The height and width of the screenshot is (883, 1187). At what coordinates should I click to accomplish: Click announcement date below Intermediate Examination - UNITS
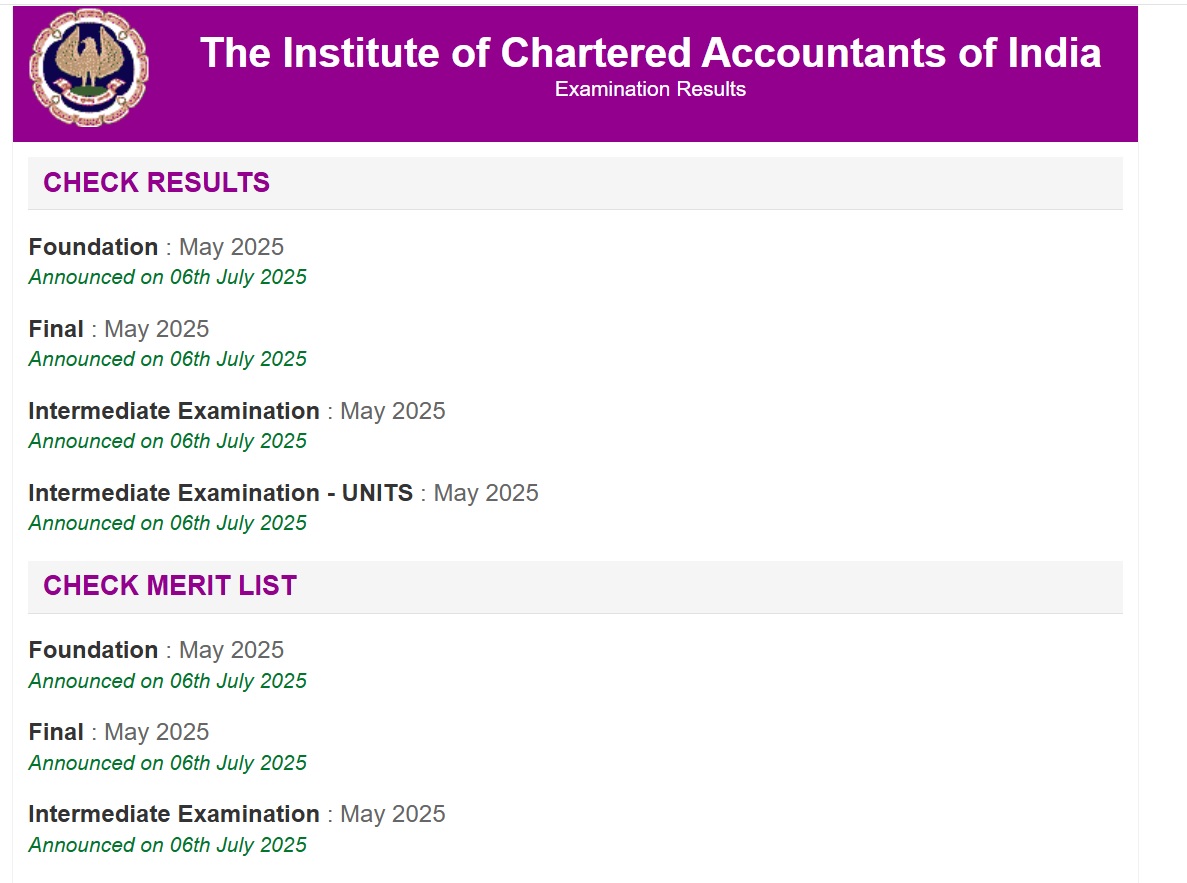coord(167,523)
